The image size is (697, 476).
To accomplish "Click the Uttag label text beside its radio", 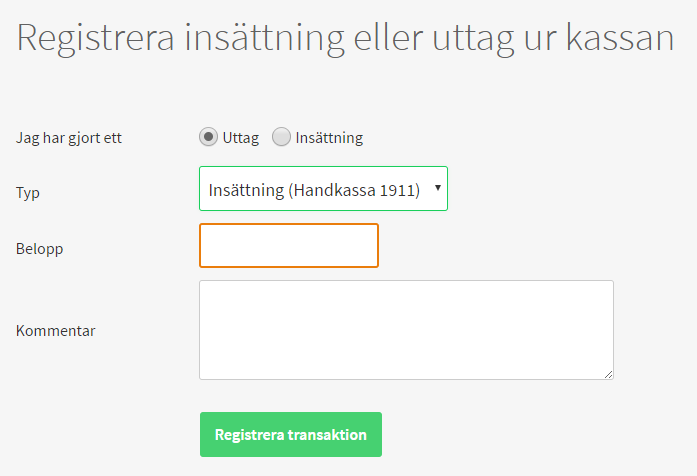I will (x=240, y=138).
